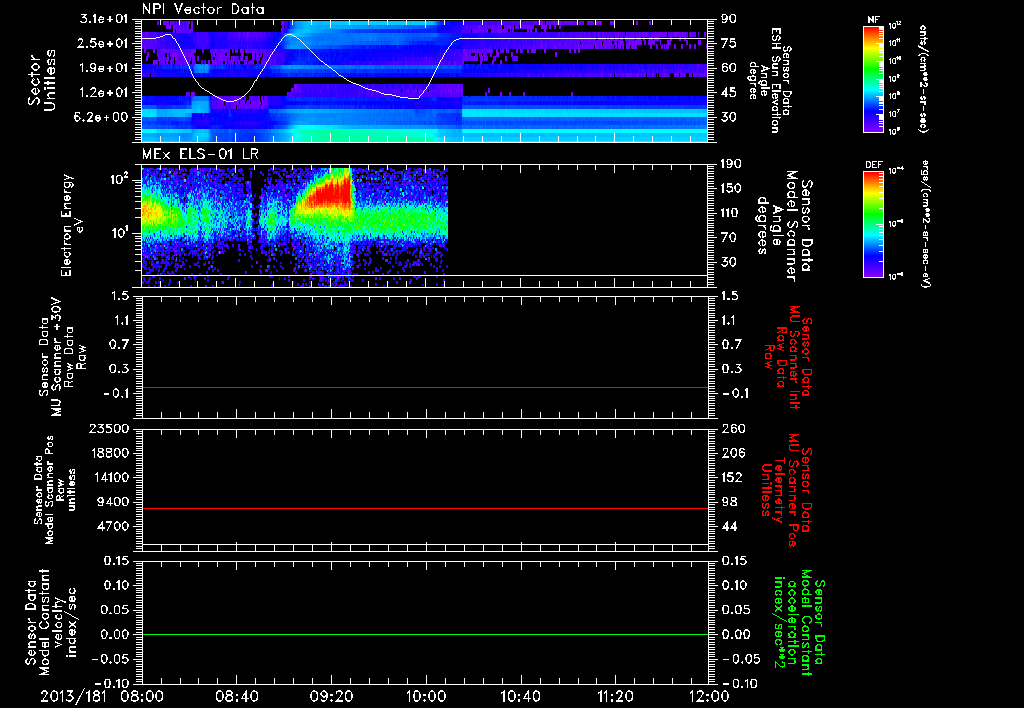Click the 90 degree sun elevation tick
The image size is (1024, 708).
729,19
